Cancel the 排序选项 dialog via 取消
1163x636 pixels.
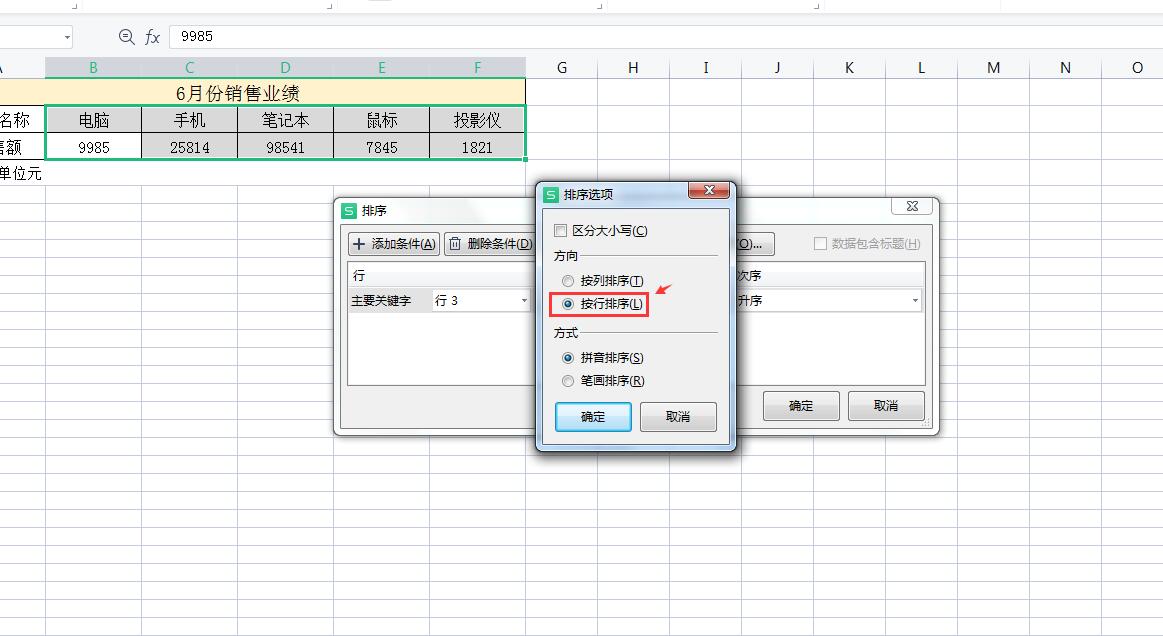[x=678, y=417]
